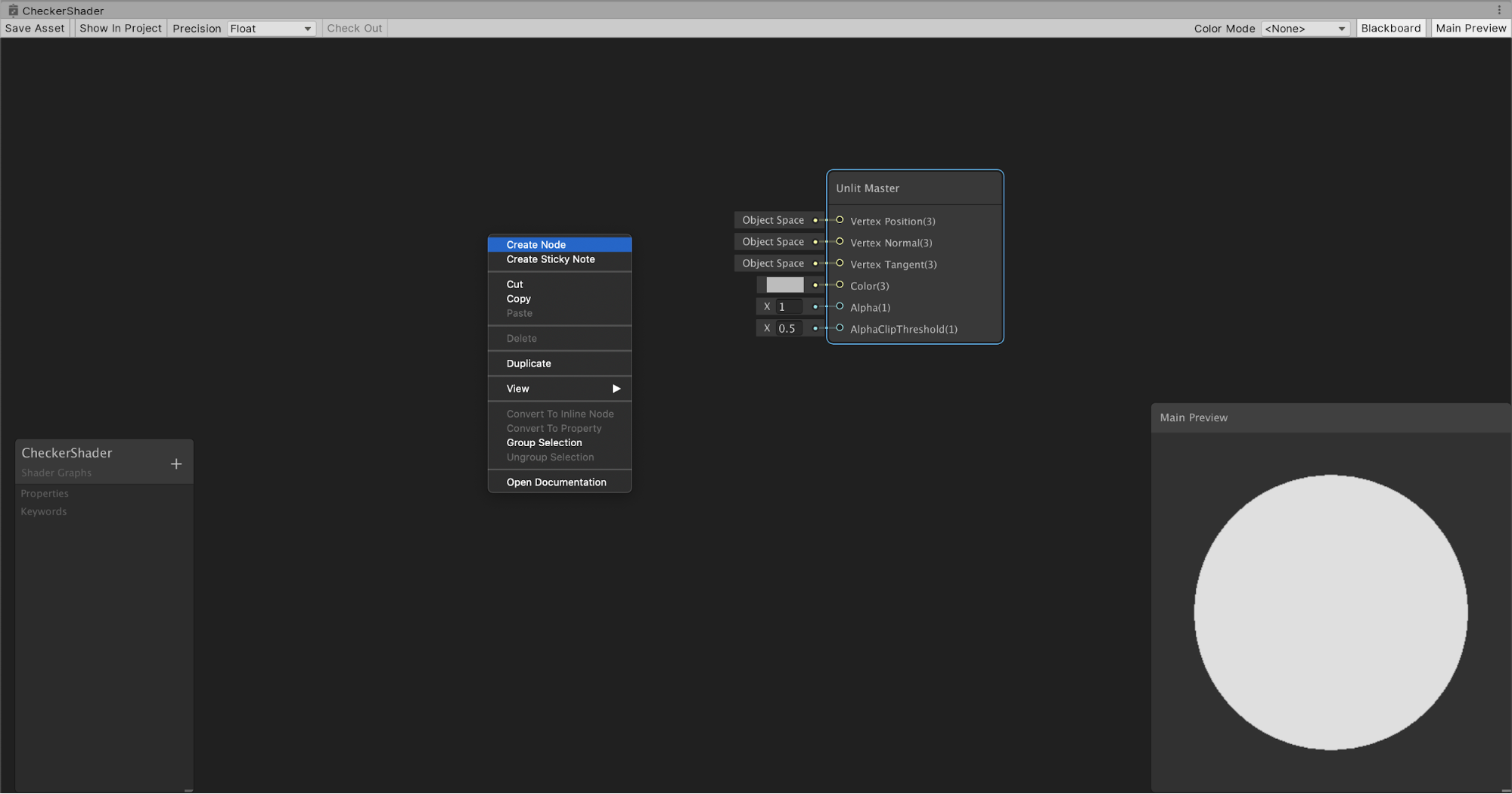The image size is (1512, 794).
Task: Open the three-dot window options menu
Action: coord(1498,10)
